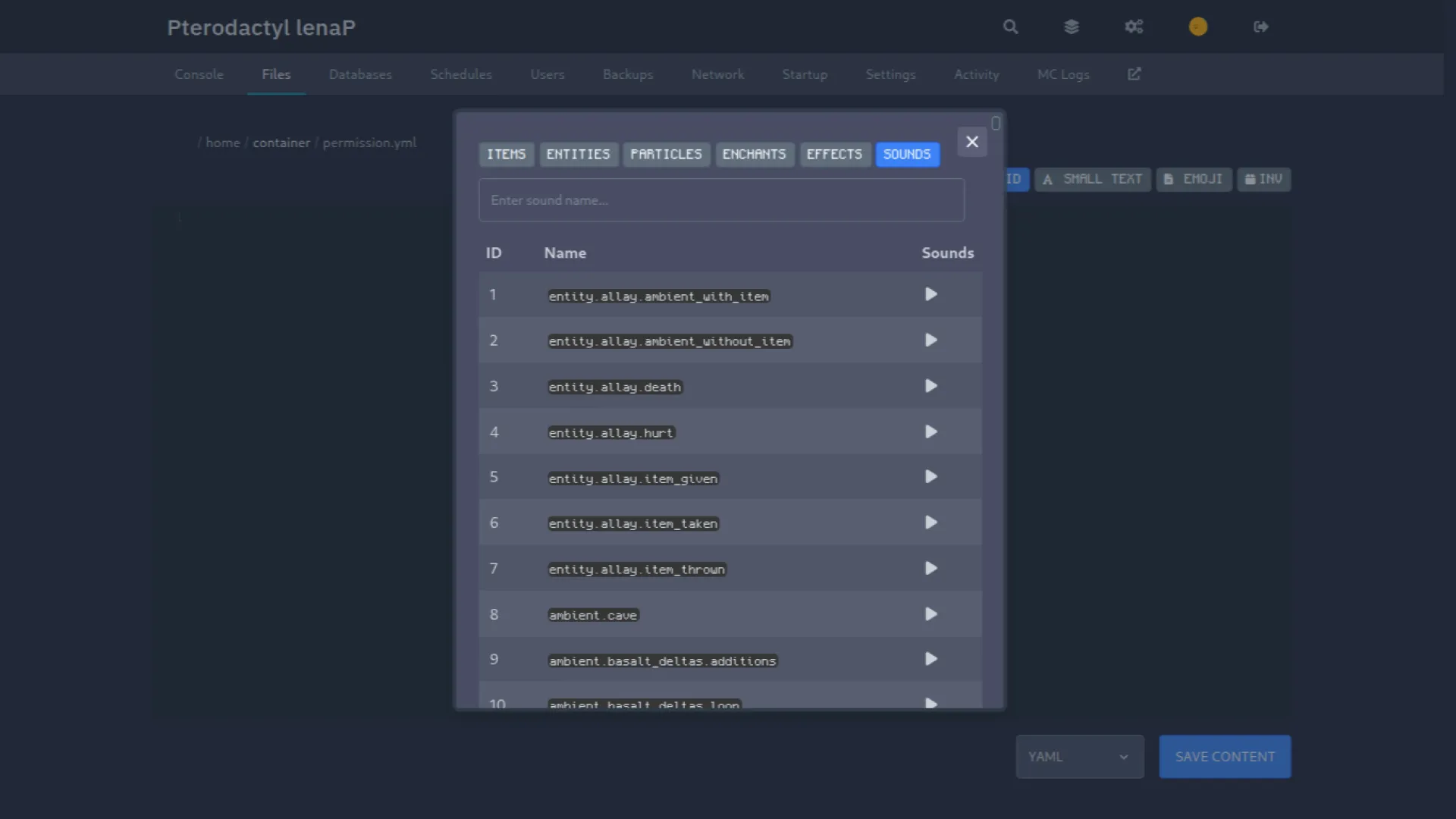Open the YAML language dropdown
The height and width of the screenshot is (819, 1456).
point(1079,757)
